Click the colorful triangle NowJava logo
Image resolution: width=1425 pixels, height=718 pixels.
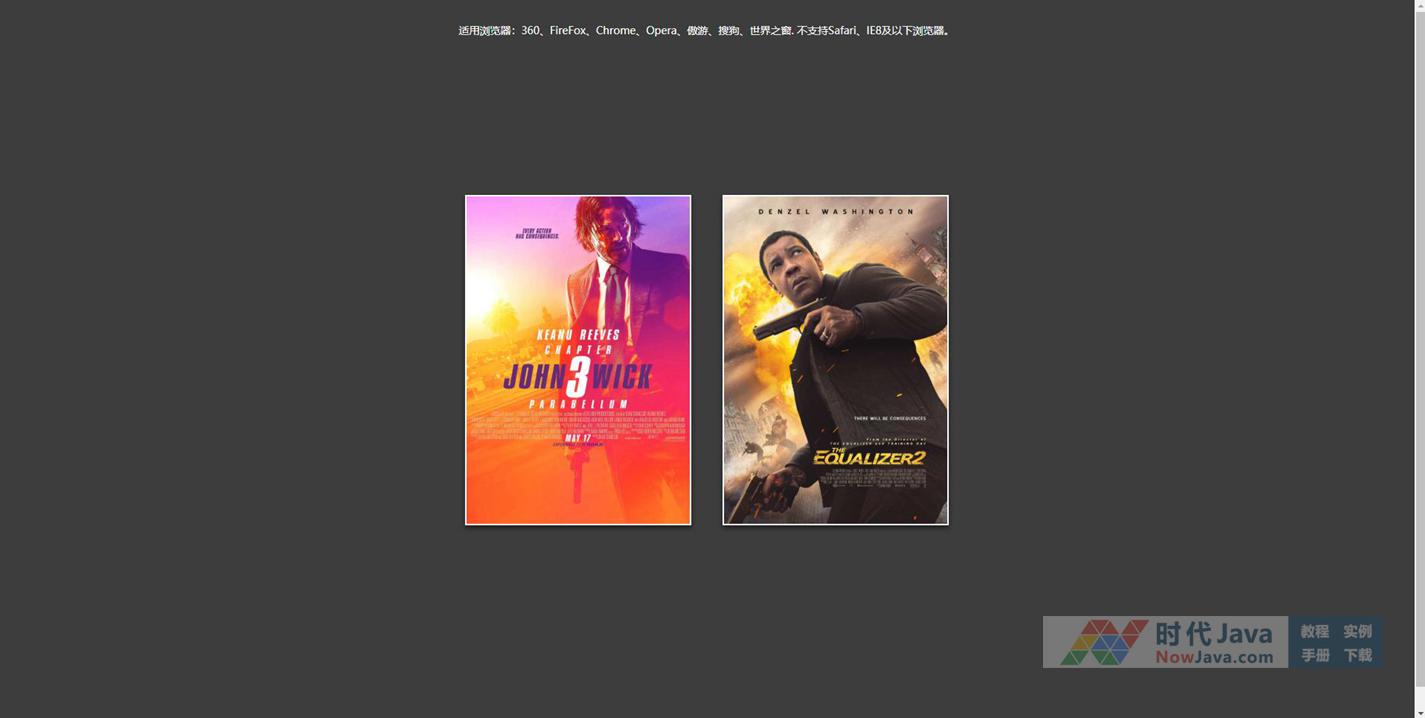tap(1103, 642)
